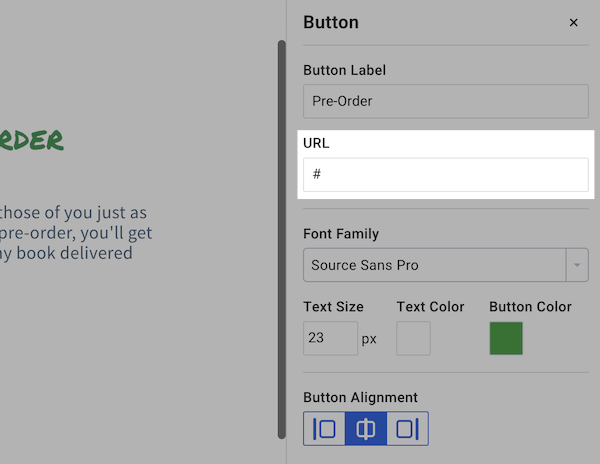Viewport: 600px width, 464px height.
Task: Click into the URL input field
Action: [445, 174]
